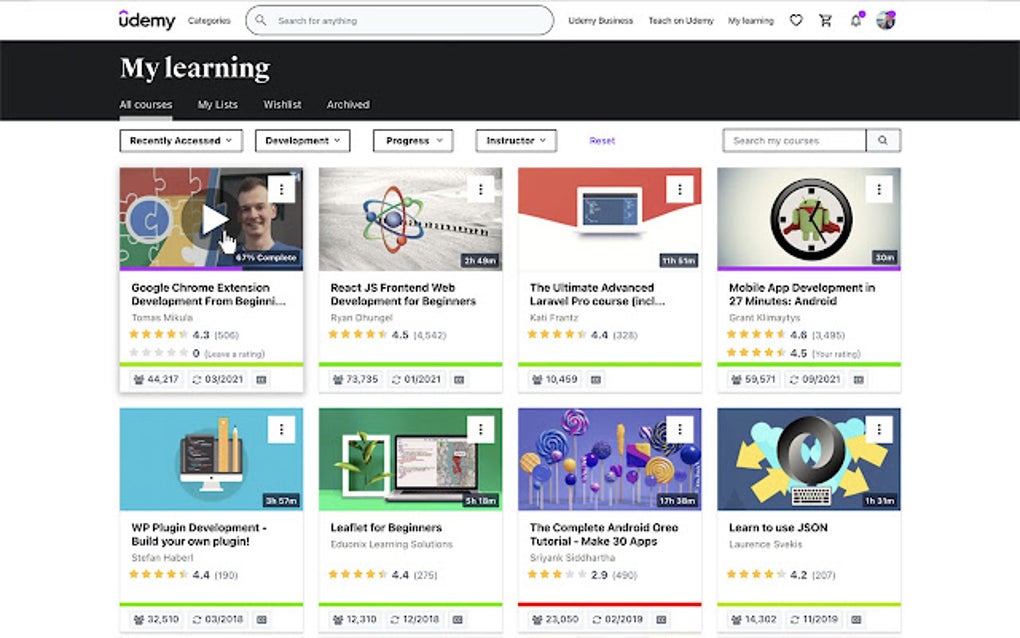This screenshot has width=1020, height=638.
Task: Open options menu on Ultimate Advanced Laravel course
Action: pyautogui.click(x=680, y=189)
